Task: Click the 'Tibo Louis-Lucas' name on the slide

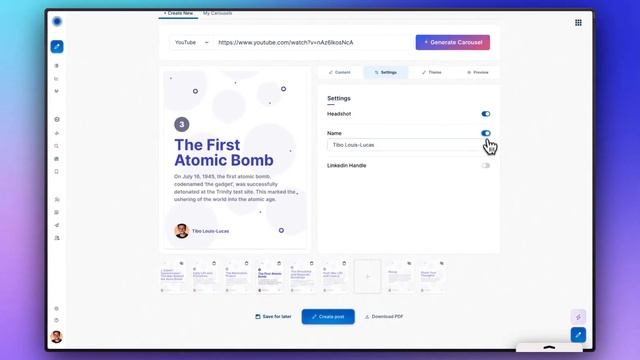Action: (211, 231)
